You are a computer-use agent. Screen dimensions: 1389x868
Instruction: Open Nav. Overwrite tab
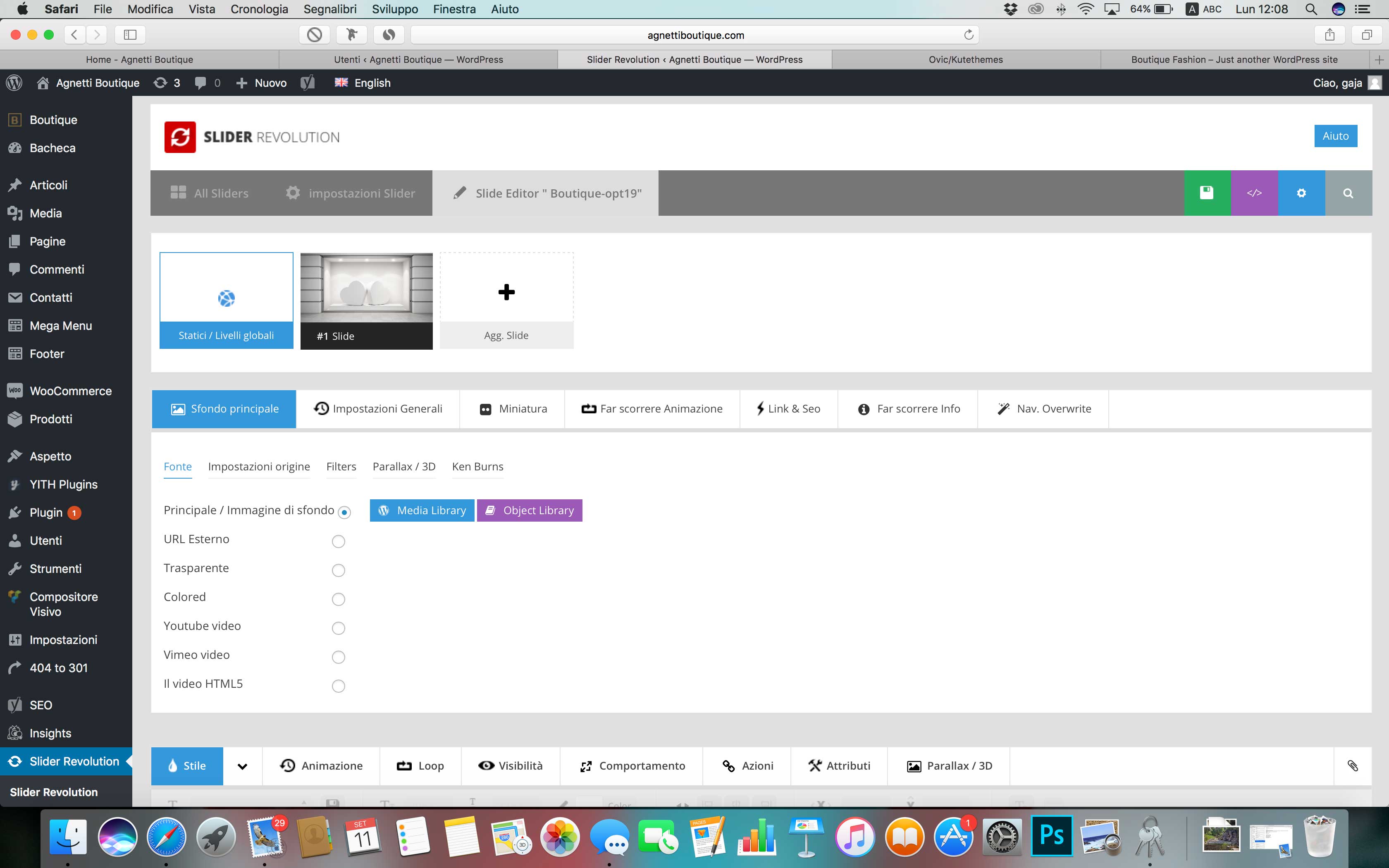coord(1043,409)
